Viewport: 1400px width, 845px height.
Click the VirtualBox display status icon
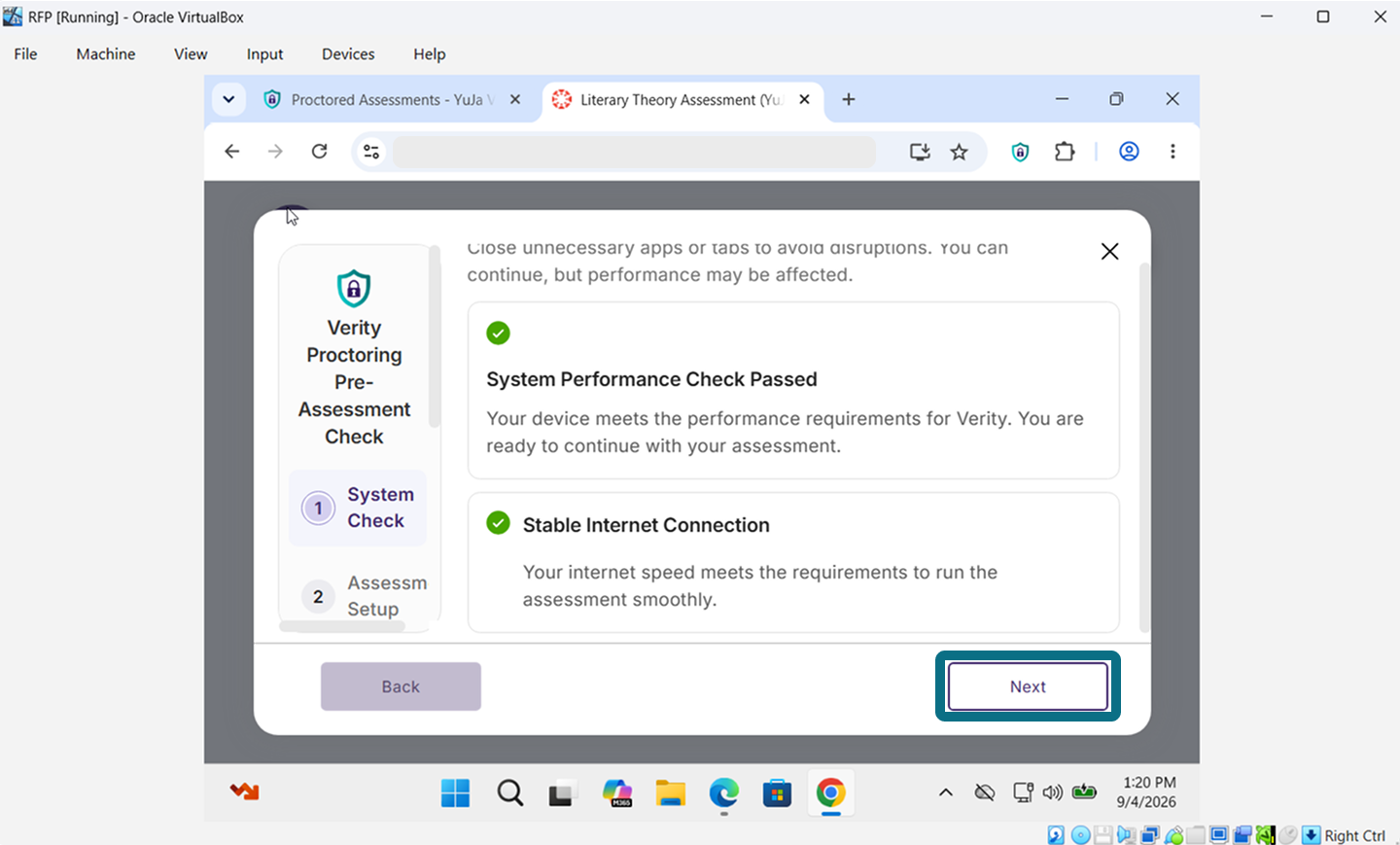[1218, 834]
